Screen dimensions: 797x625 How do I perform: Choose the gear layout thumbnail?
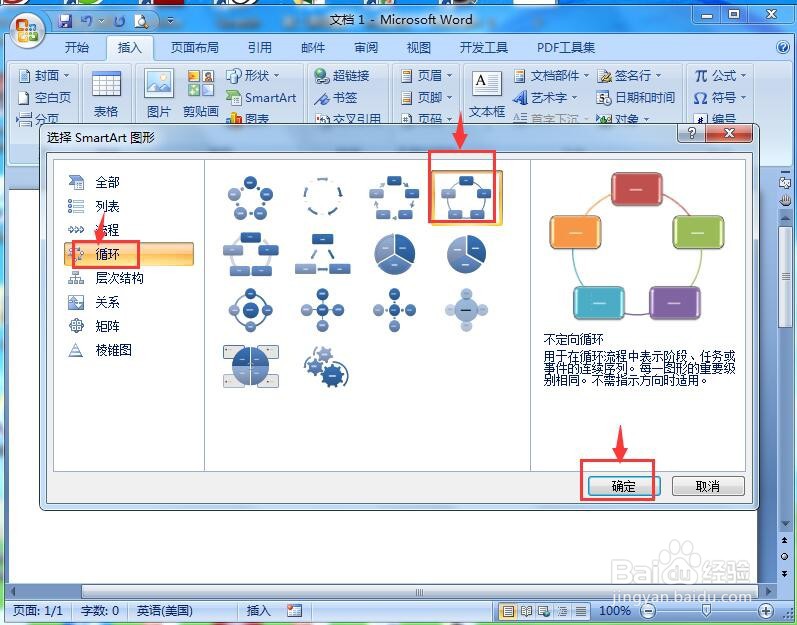326,366
